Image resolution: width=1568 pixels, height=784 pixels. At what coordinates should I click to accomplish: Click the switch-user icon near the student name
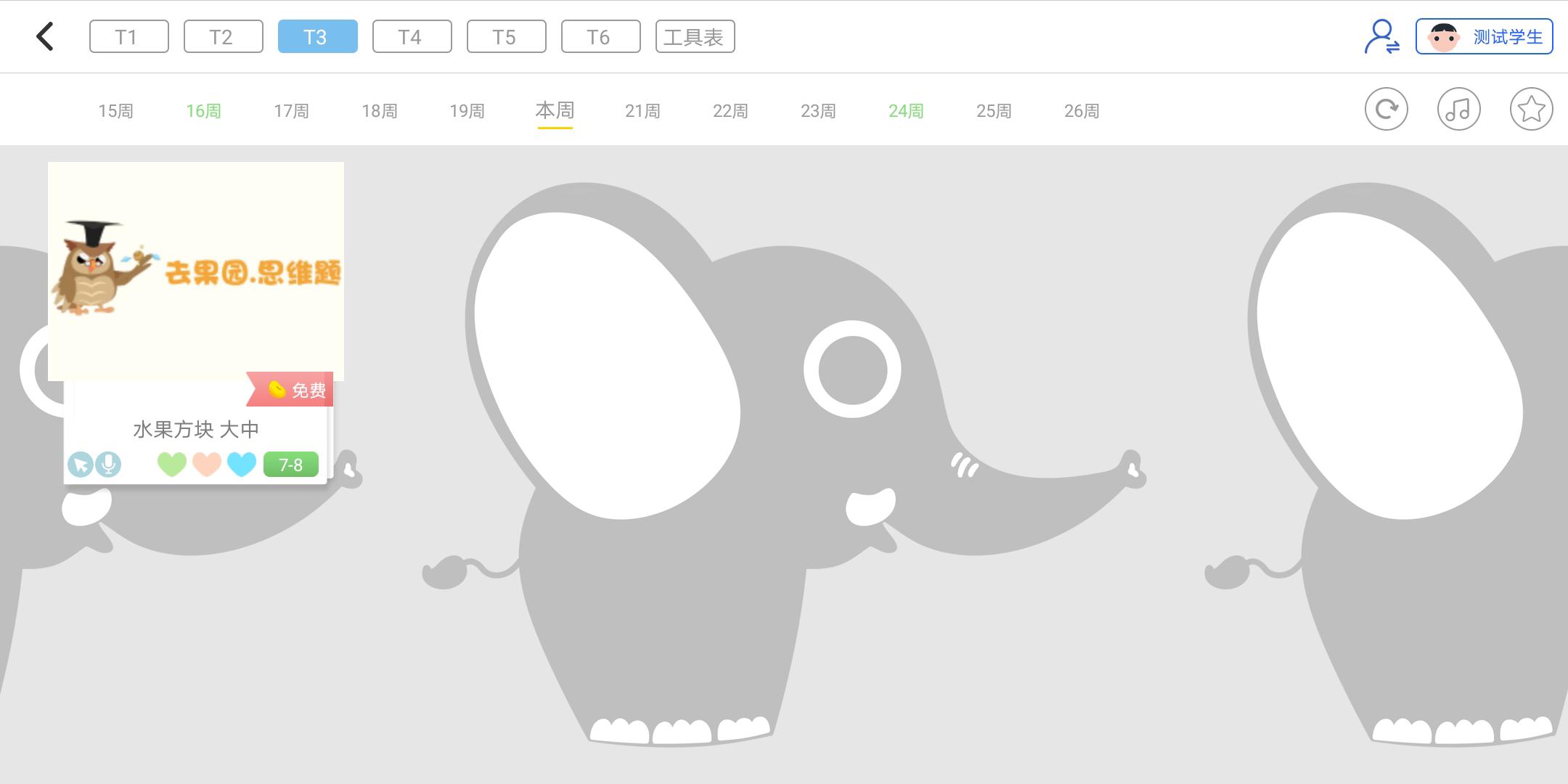(1381, 36)
